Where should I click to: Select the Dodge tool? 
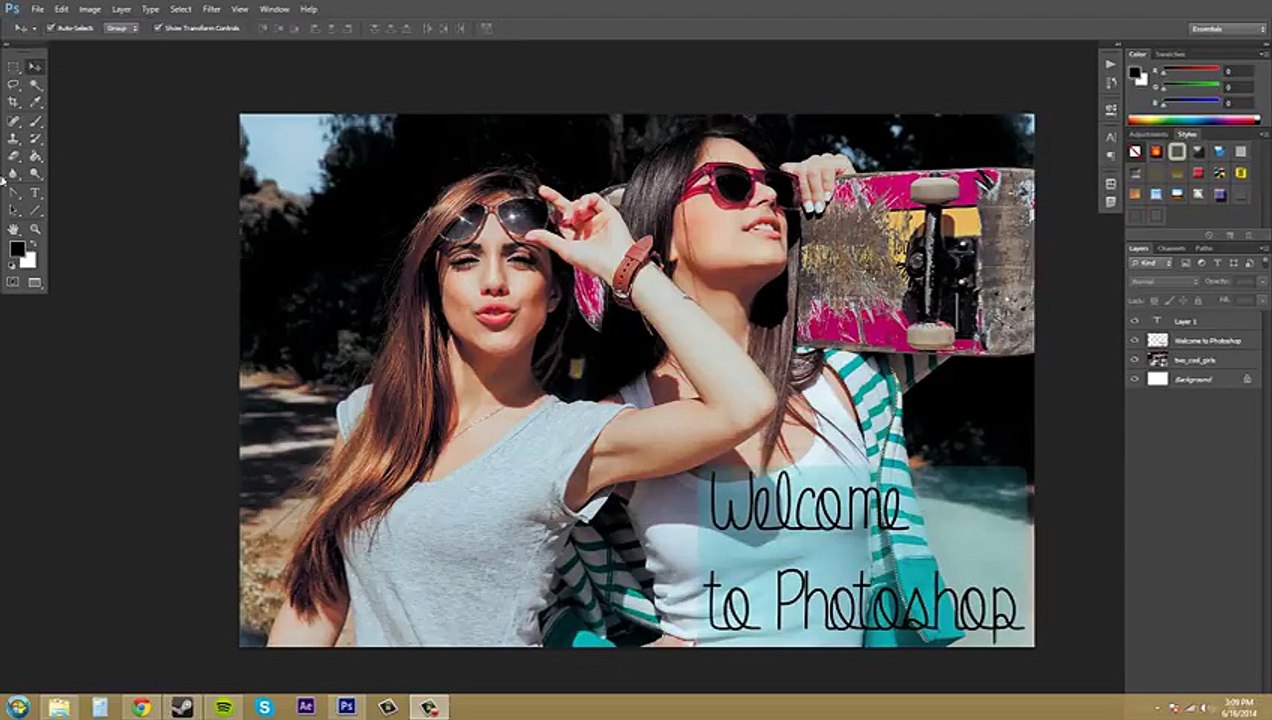[35, 173]
